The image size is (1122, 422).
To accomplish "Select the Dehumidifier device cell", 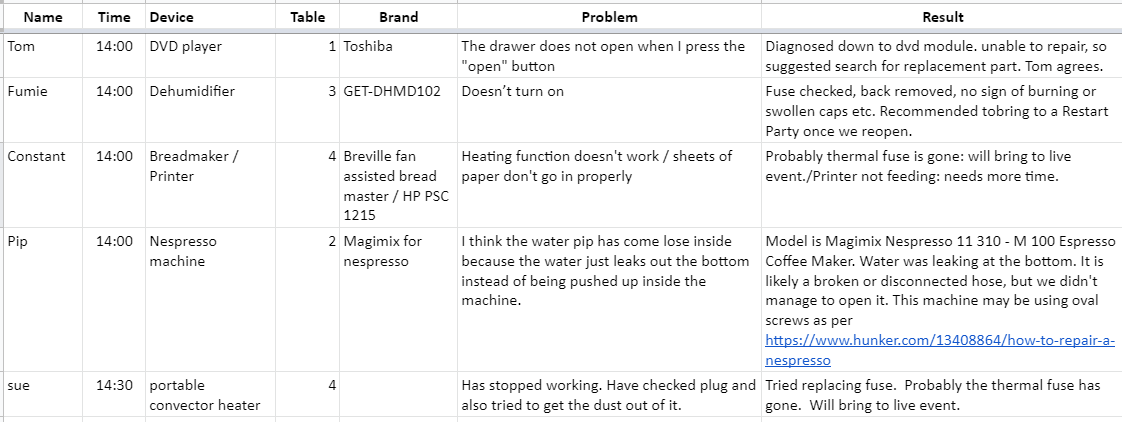I will 210,110.
